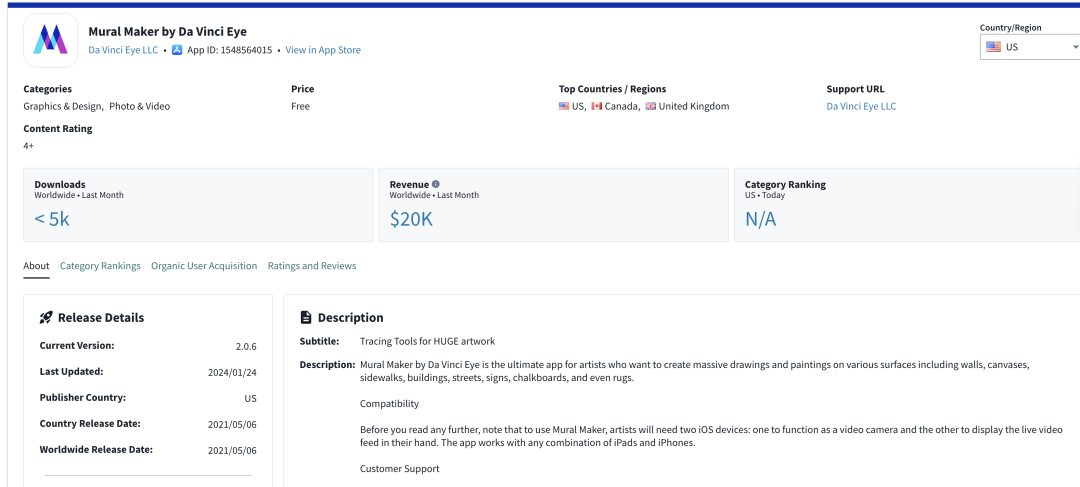Open the Da Vinci Eye LLC Support URL
Screen dimensions: 1080x487
pos(861,106)
